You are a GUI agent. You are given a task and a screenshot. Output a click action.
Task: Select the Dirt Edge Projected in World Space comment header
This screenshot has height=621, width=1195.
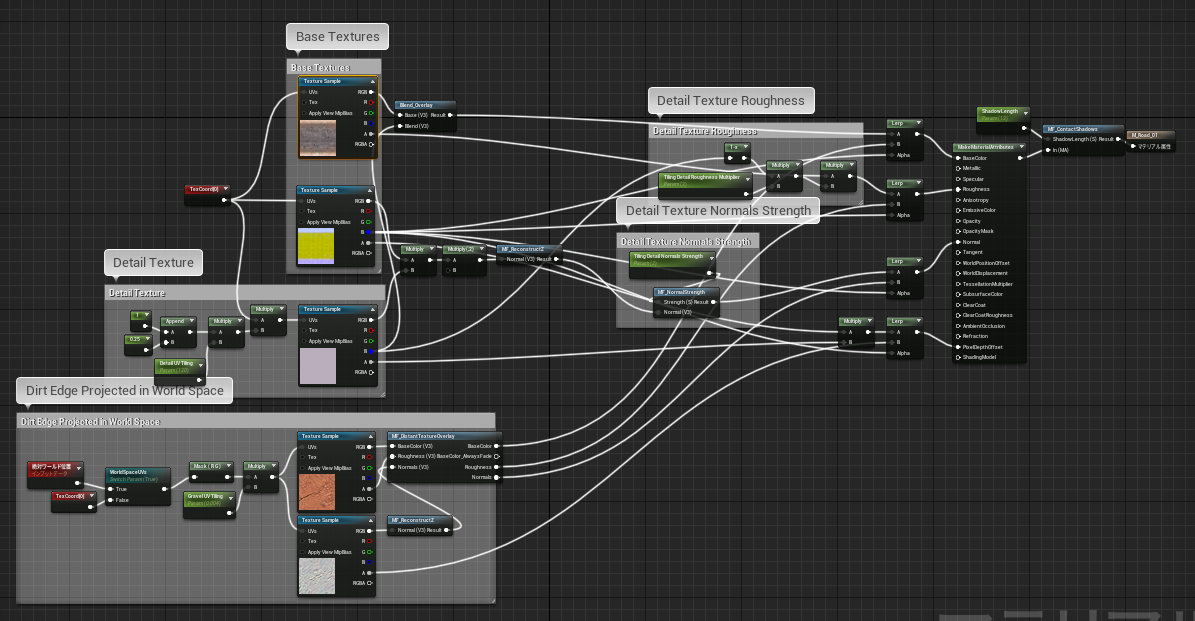[255, 421]
